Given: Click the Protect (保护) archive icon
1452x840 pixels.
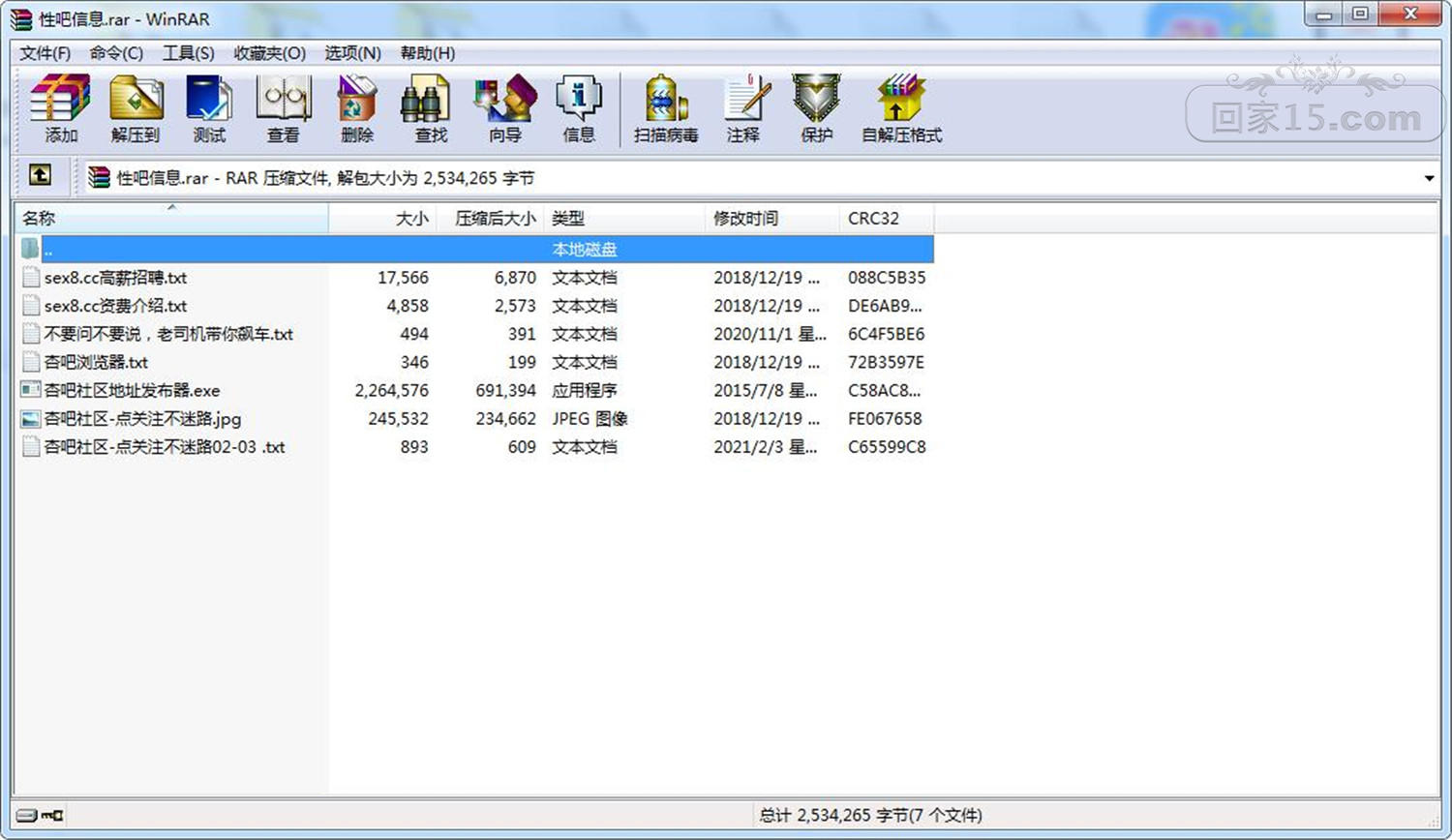Looking at the screenshot, I should tap(816, 108).
